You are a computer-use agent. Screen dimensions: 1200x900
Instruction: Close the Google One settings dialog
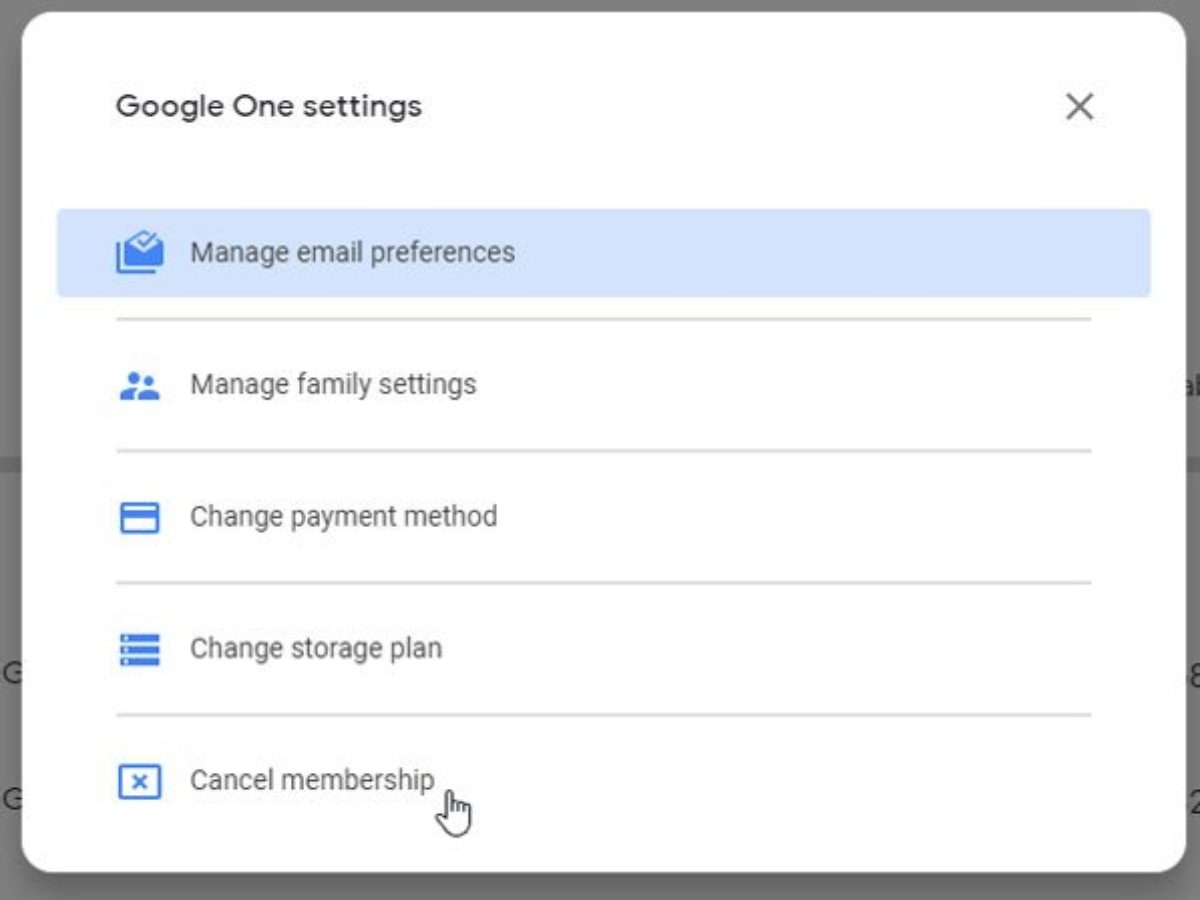tap(1079, 107)
